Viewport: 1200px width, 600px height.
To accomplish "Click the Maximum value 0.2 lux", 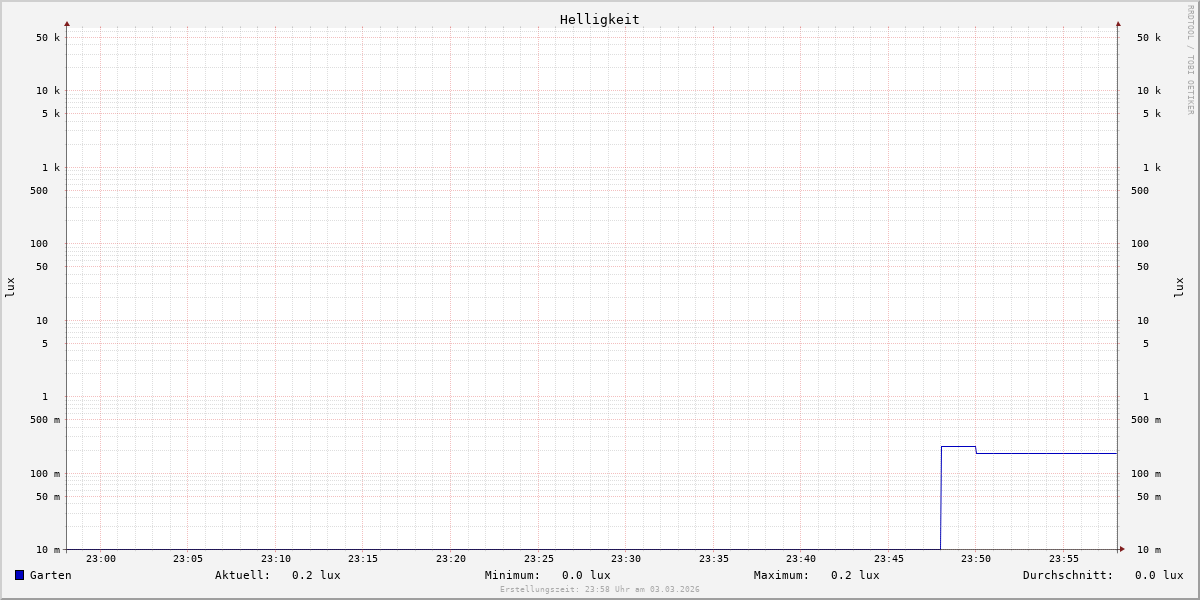I will (x=855, y=575).
